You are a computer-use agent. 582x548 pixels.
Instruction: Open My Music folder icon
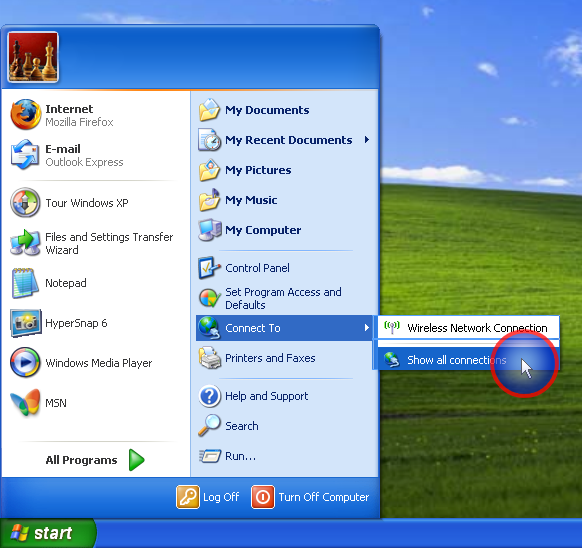click(x=209, y=200)
